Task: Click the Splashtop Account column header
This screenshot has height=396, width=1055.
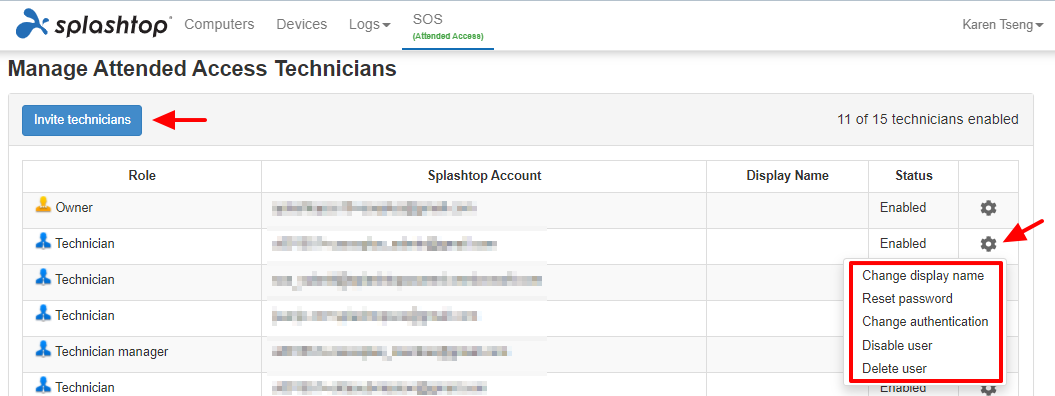Action: (484, 175)
